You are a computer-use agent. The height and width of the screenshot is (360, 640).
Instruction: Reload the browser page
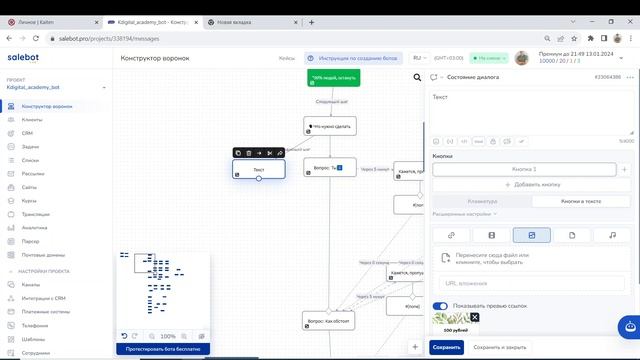pos(36,38)
